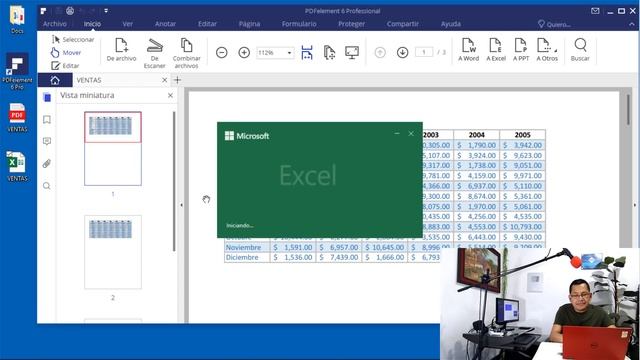Select the thumbnails panel icon
Viewport: 640px width, 360px height.
click(x=47, y=98)
